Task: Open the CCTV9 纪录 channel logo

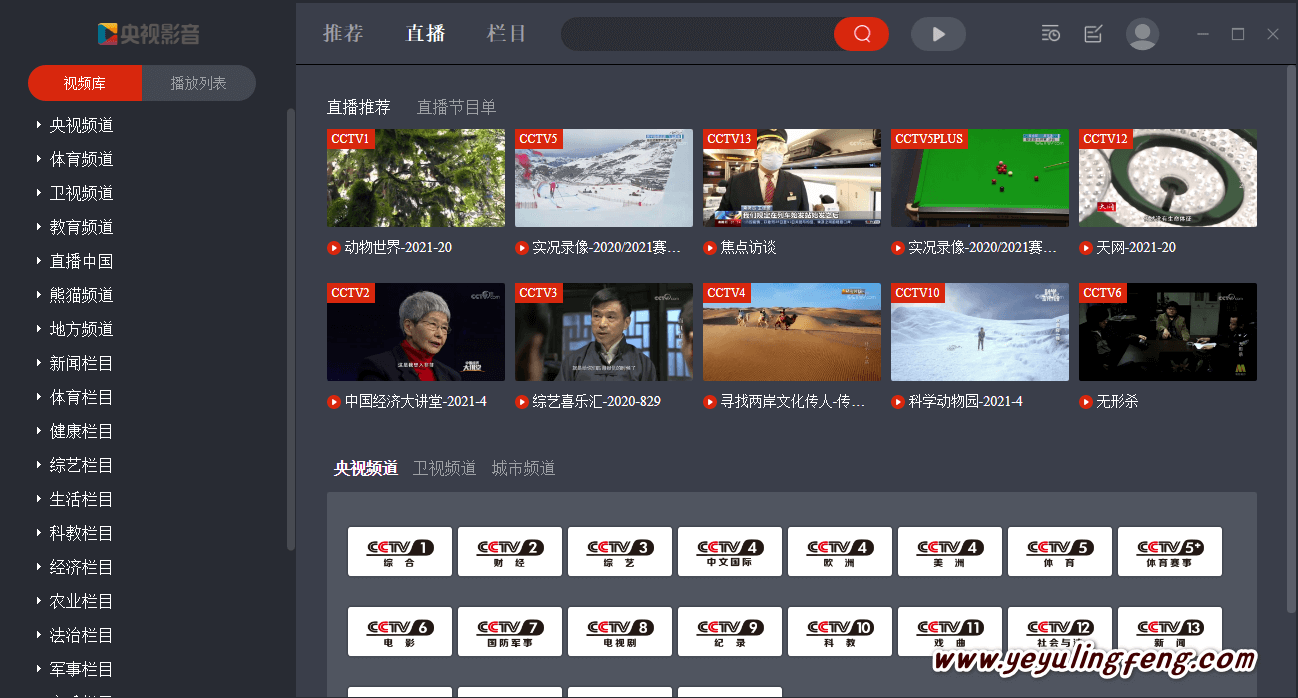Action: (x=730, y=632)
